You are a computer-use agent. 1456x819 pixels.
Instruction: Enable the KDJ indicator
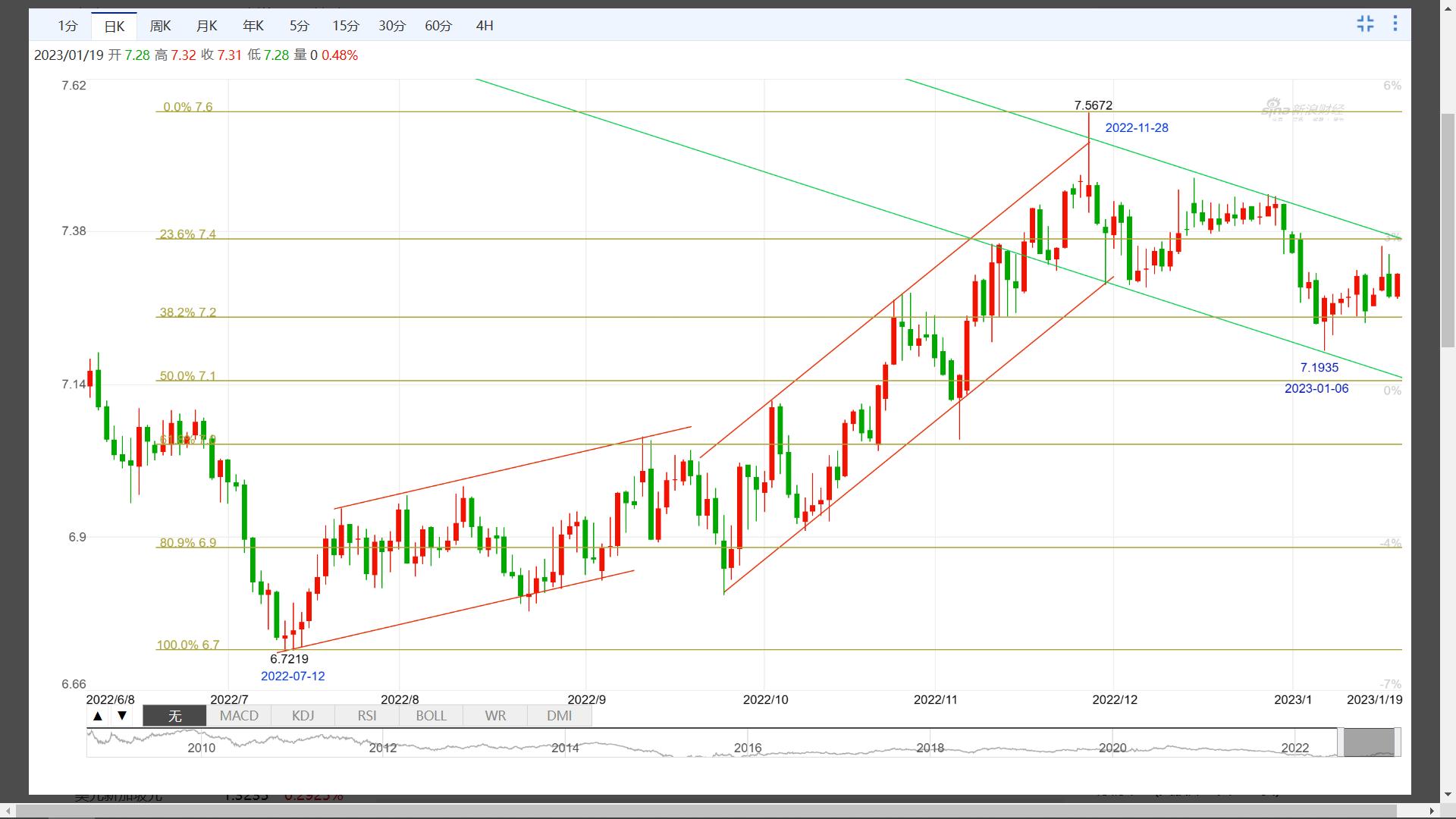[x=303, y=716]
